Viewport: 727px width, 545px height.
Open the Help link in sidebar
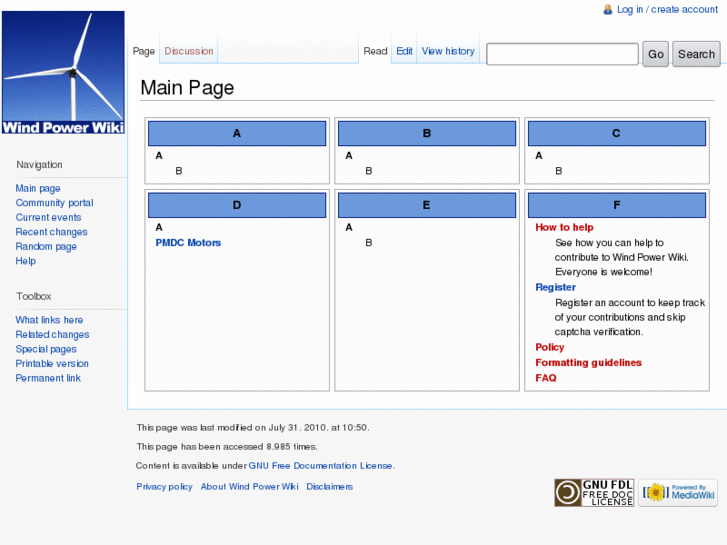pyautogui.click(x=26, y=261)
